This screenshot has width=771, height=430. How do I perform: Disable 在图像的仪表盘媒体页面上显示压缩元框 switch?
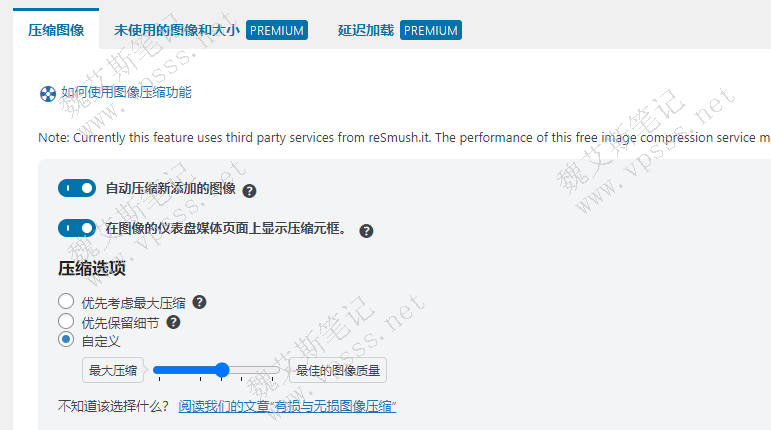(76, 229)
